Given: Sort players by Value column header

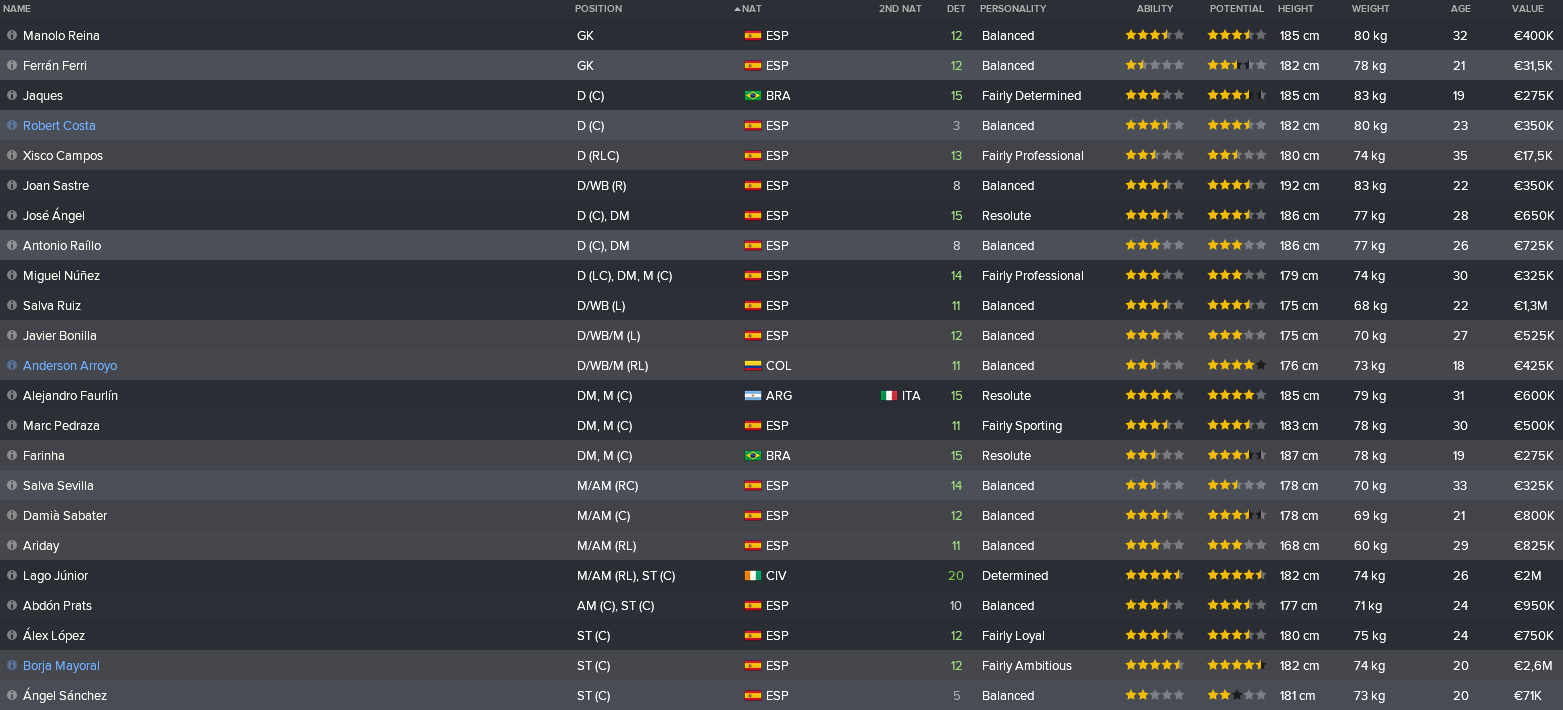Looking at the screenshot, I should [x=1527, y=9].
